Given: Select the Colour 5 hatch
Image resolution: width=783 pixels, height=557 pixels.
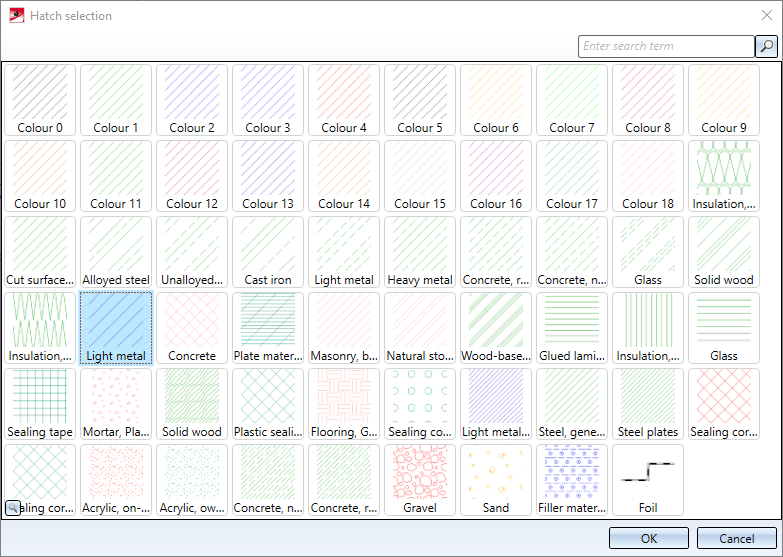Looking at the screenshot, I should 420,100.
